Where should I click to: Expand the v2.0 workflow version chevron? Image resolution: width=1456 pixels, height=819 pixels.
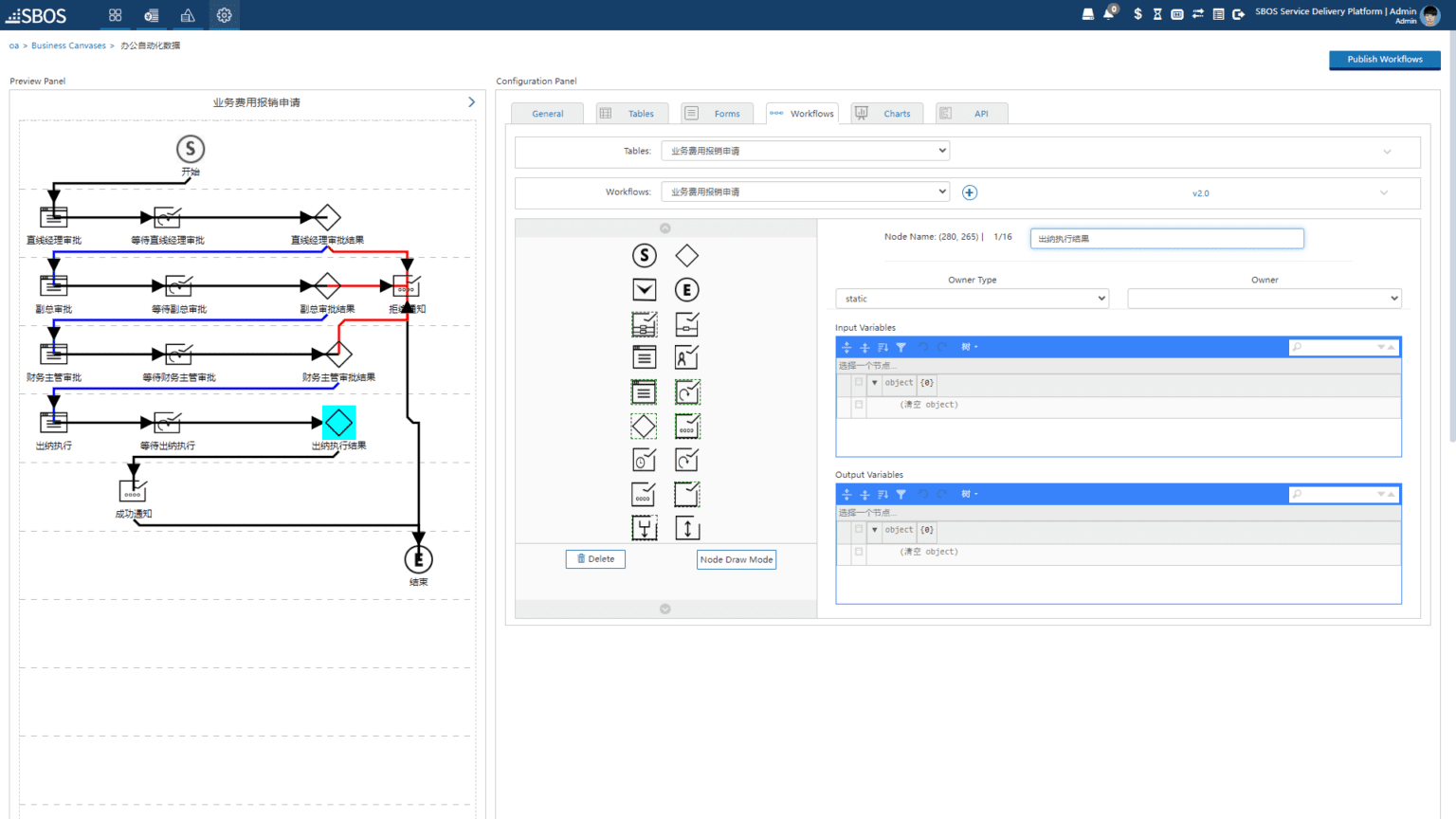1382,192
